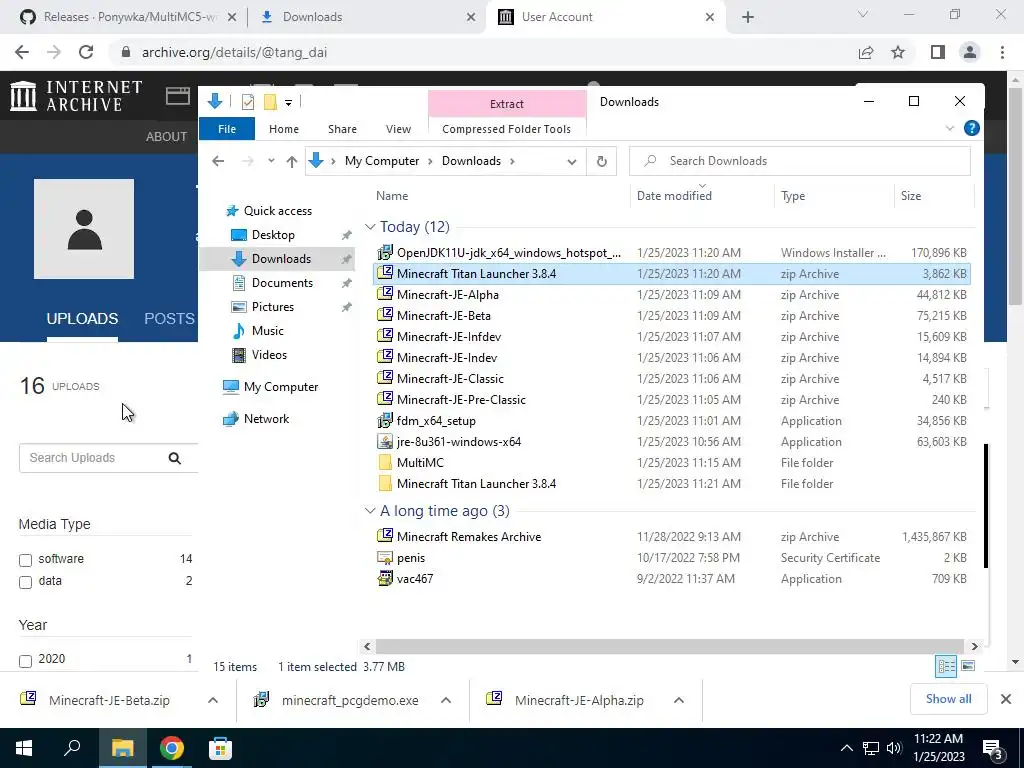
Task: Select the OpenJDK11U installer file icon
Action: click(x=385, y=252)
